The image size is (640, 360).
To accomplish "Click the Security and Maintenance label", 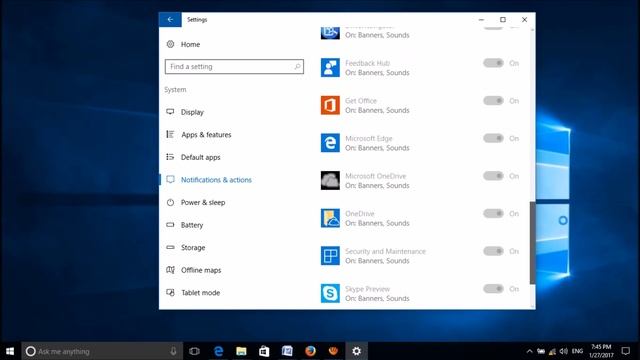I will tap(385, 251).
